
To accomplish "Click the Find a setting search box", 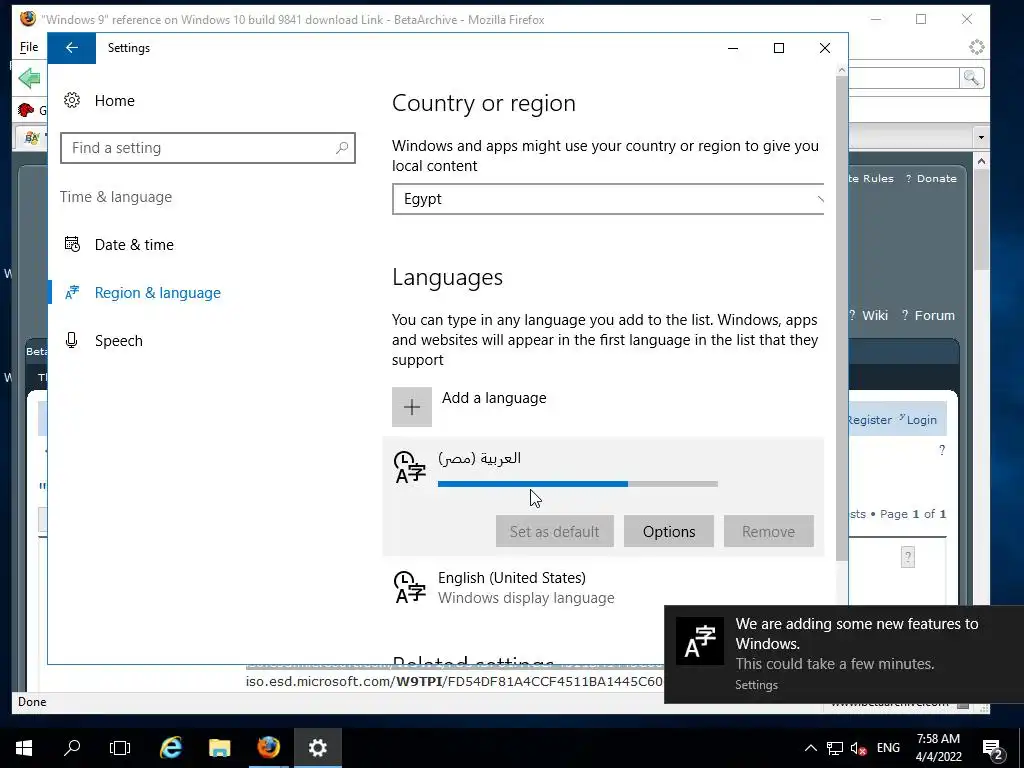I will (208, 148).
